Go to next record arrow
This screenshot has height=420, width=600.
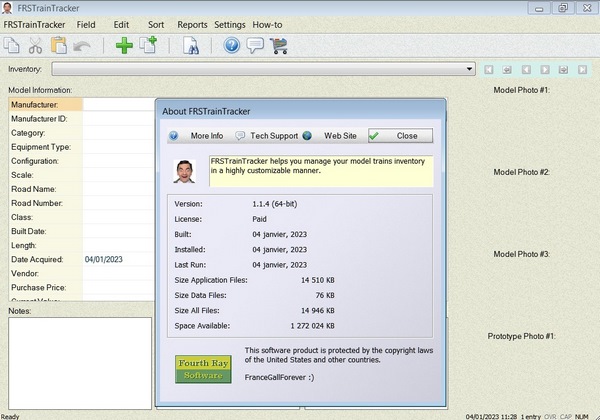click(x=545, y=70)
